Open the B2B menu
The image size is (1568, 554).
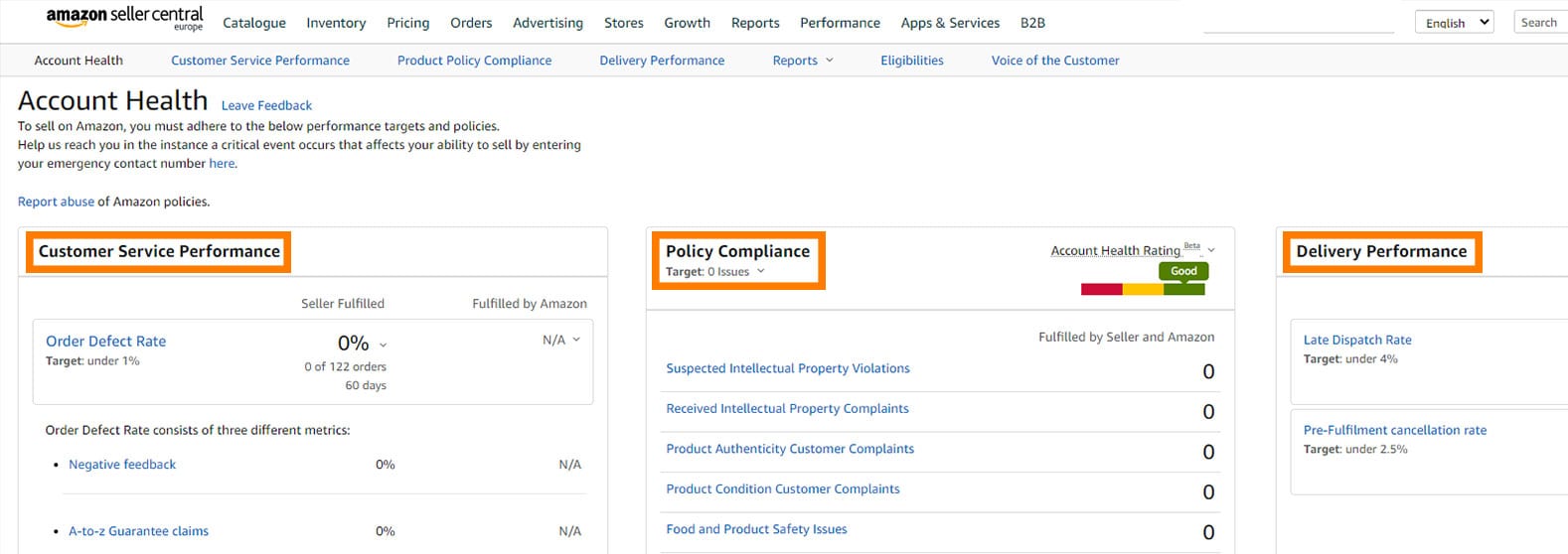pyautogui.click(x=1032, y=23)
